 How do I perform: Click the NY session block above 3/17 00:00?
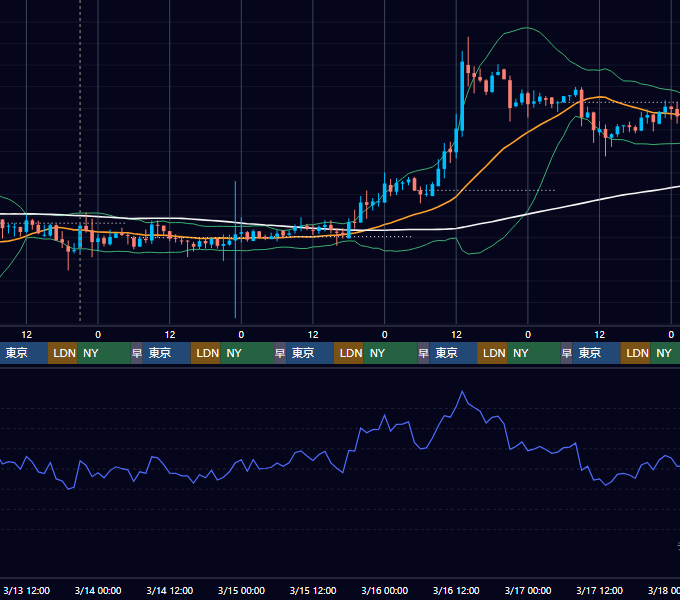534,353
